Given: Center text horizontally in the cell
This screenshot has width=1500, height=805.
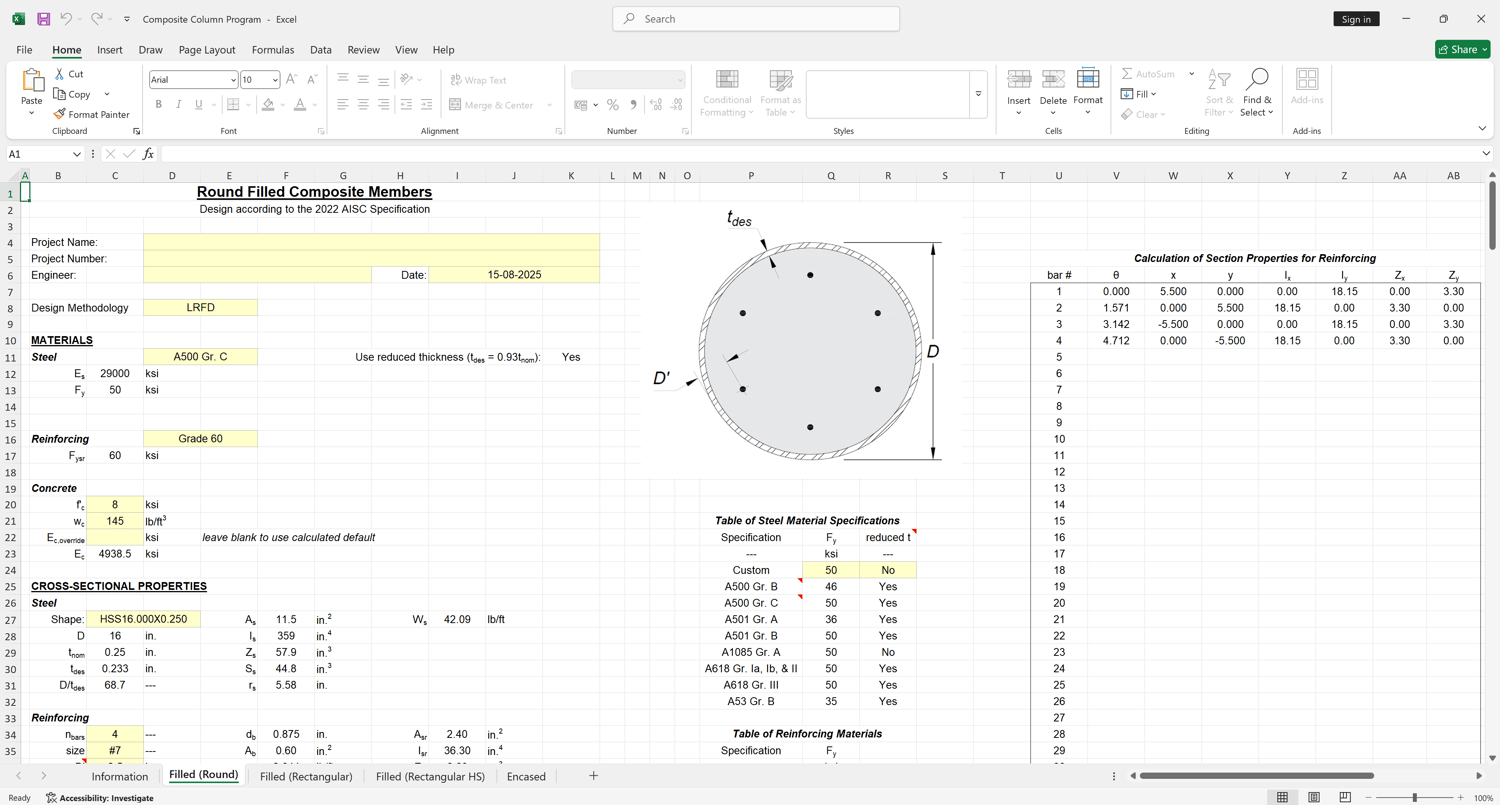Looking at the screenshot, I should (363, 105).
